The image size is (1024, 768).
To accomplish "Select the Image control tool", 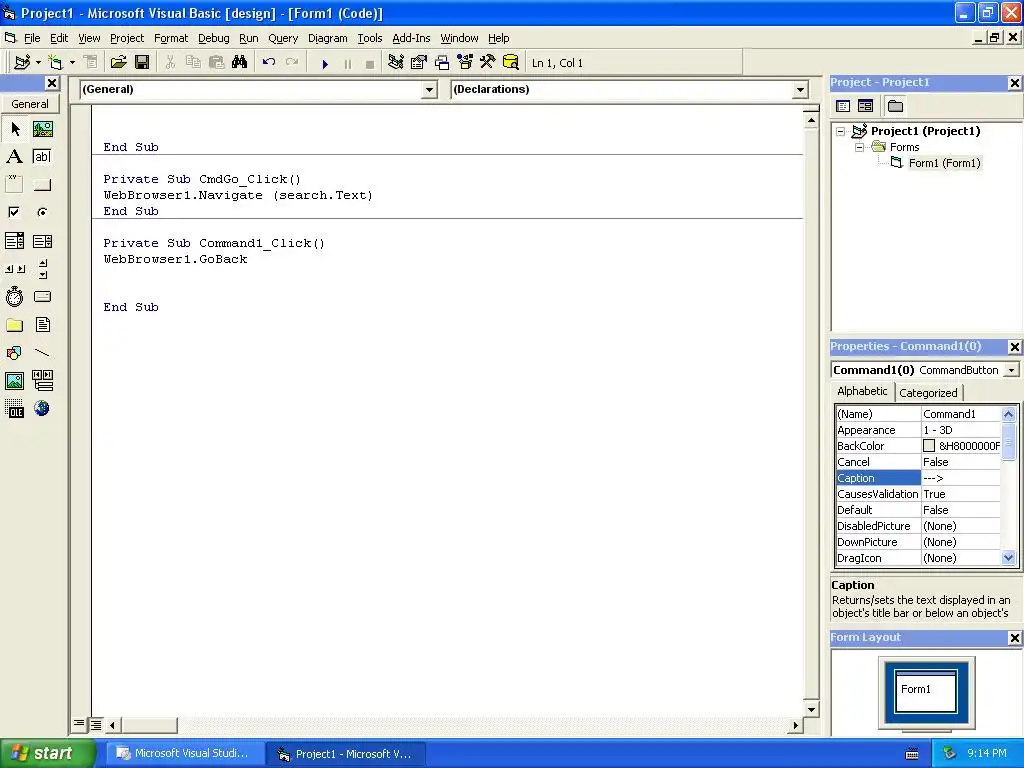I will pyautogui.click(x=15, y=381).
